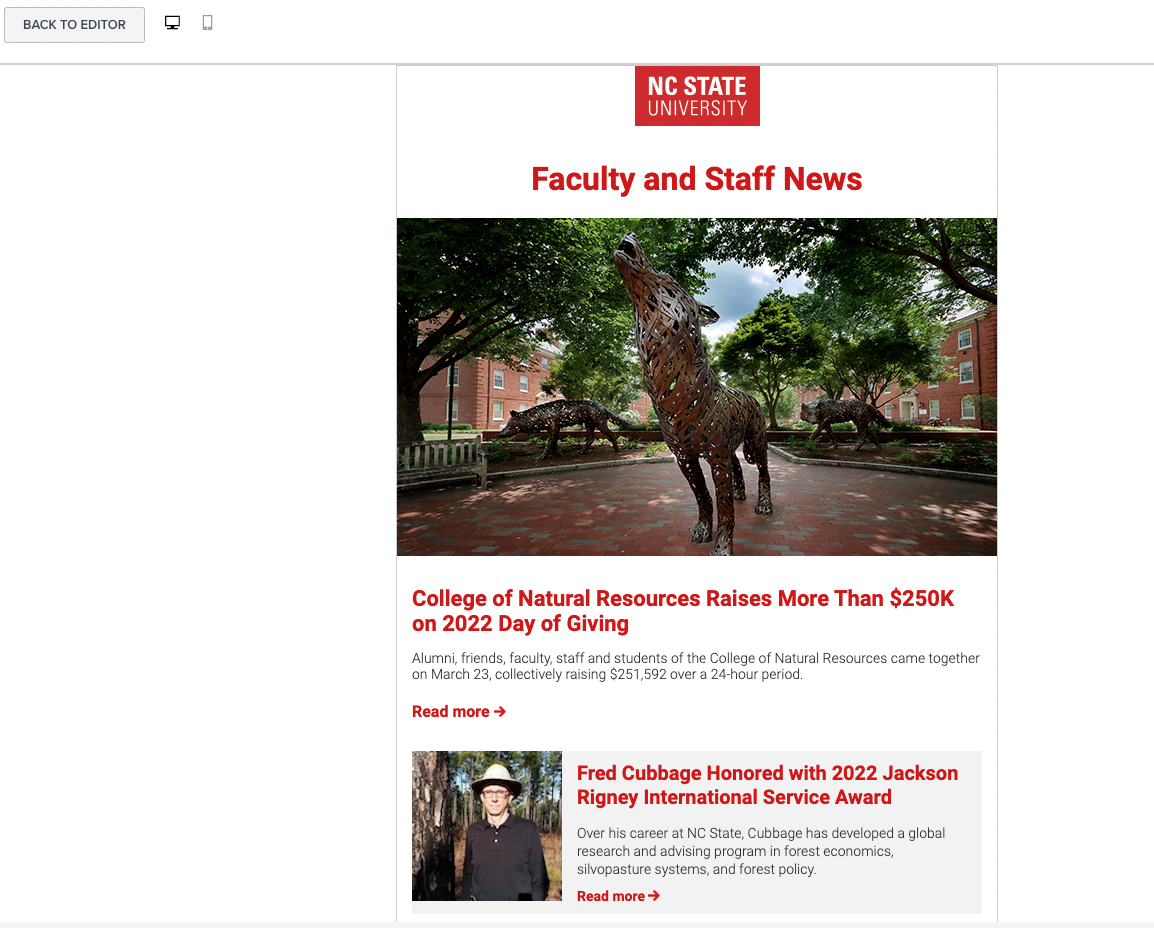Open the Faculty and Staff News heading link
The height and width of the screenshot is (928, 1154).
point(696,179)
